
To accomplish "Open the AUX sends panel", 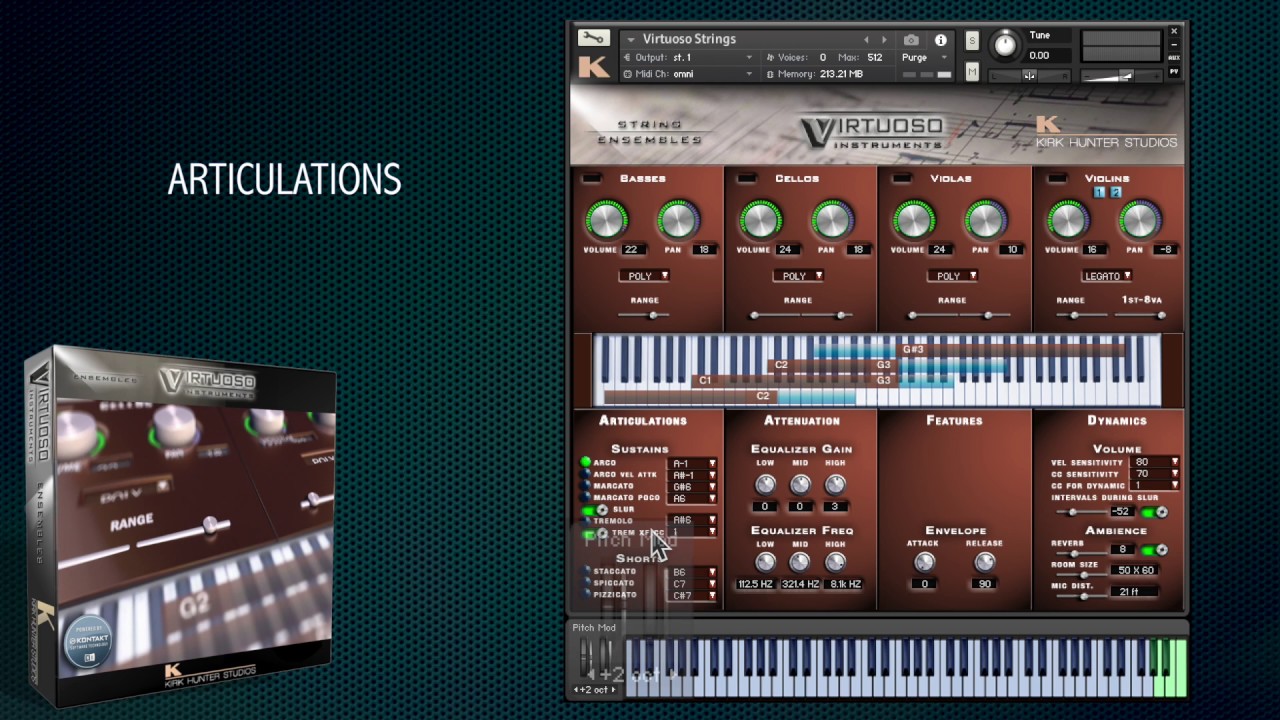I will pos(1174,58).
